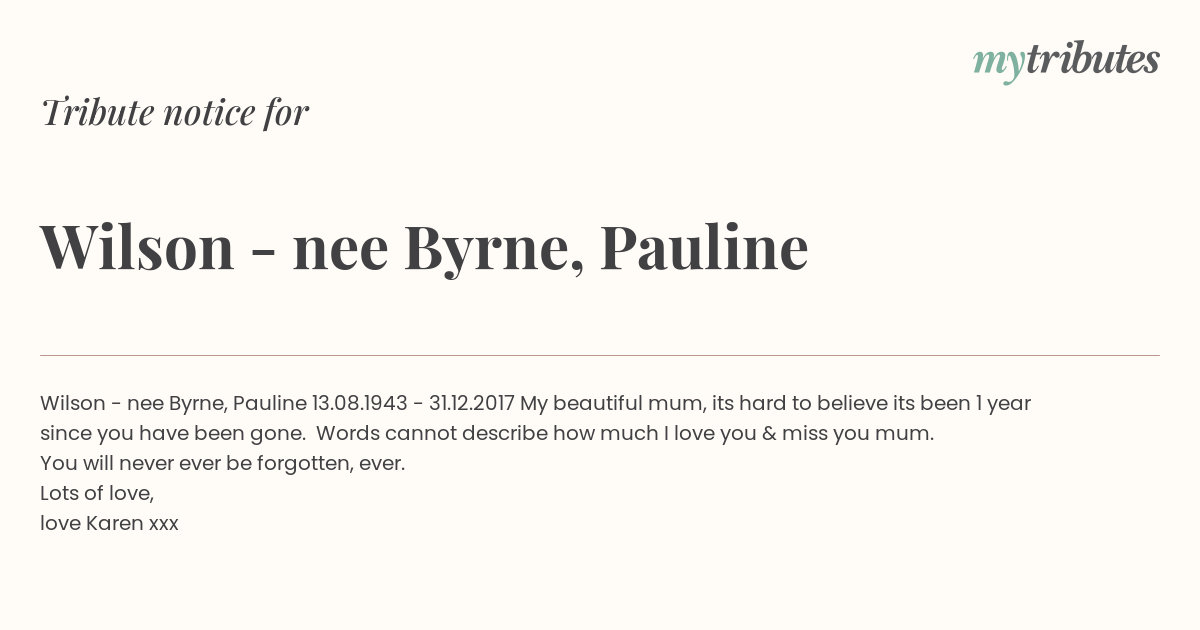
Task: Click "Wilson - nee Byrne, Pauline" in the paragraph
Action: click(173, 405)
